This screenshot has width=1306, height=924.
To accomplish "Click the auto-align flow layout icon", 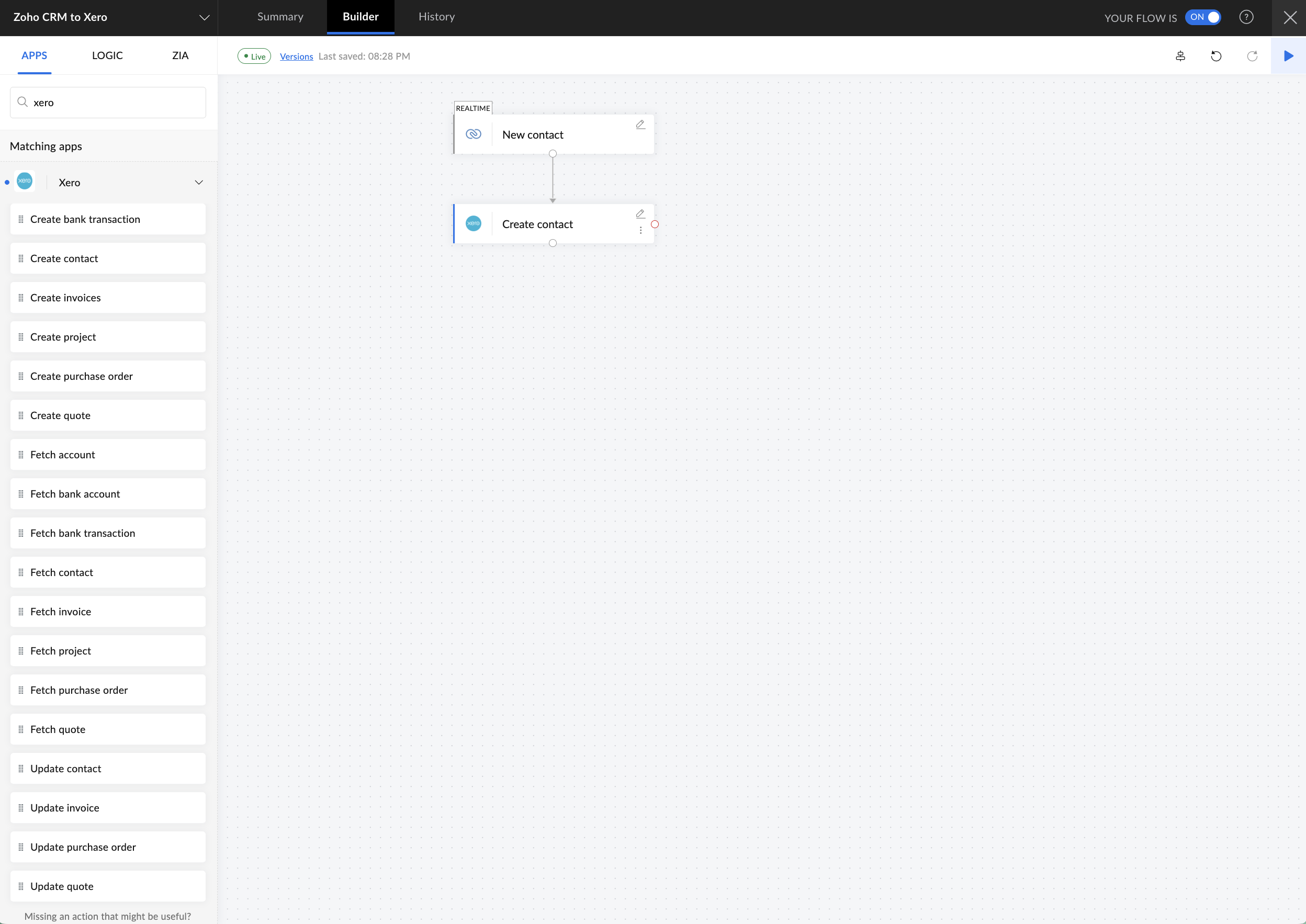I will point(1180,56).
